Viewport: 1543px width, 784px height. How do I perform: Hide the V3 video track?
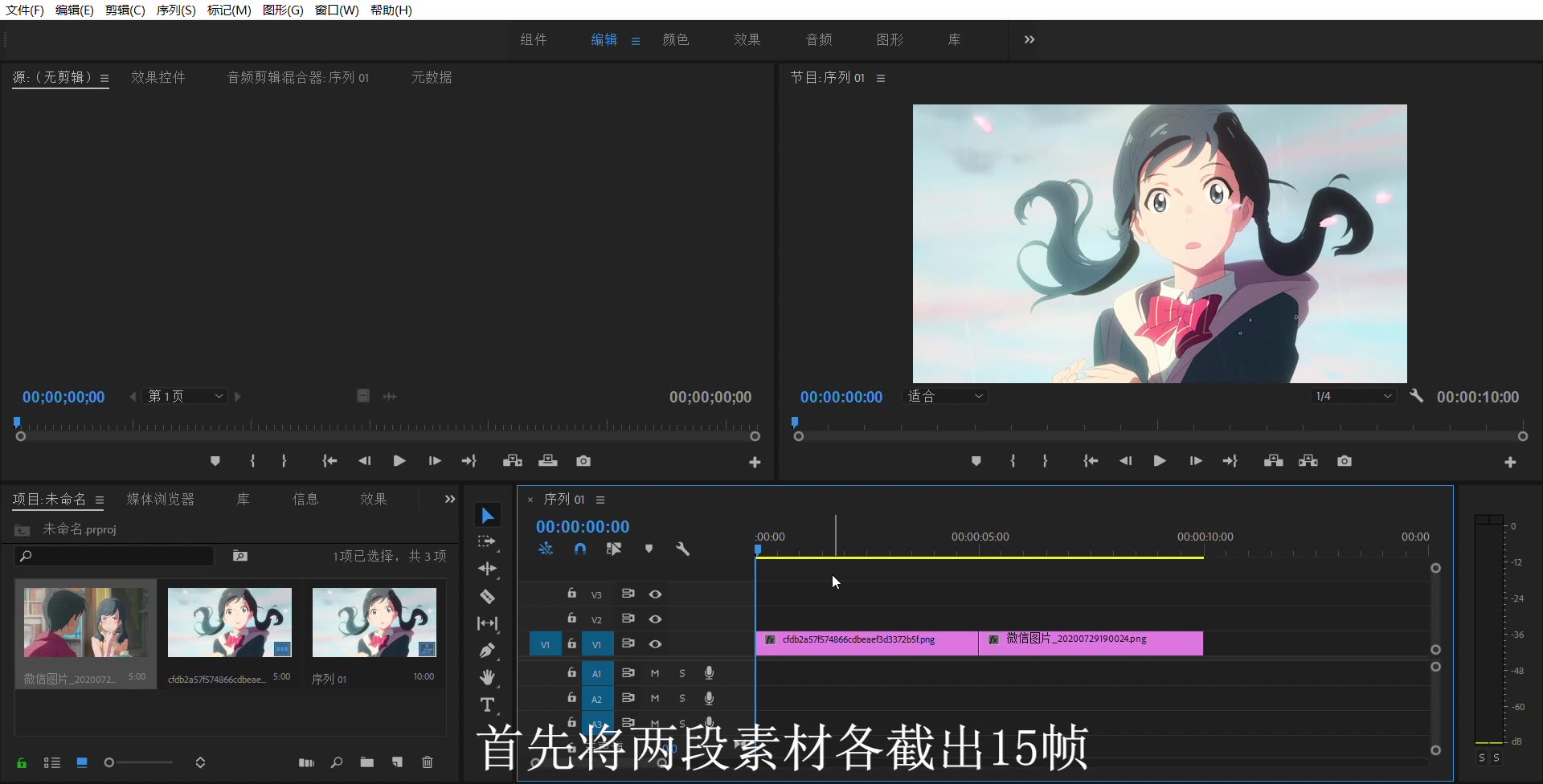point(656,594)
